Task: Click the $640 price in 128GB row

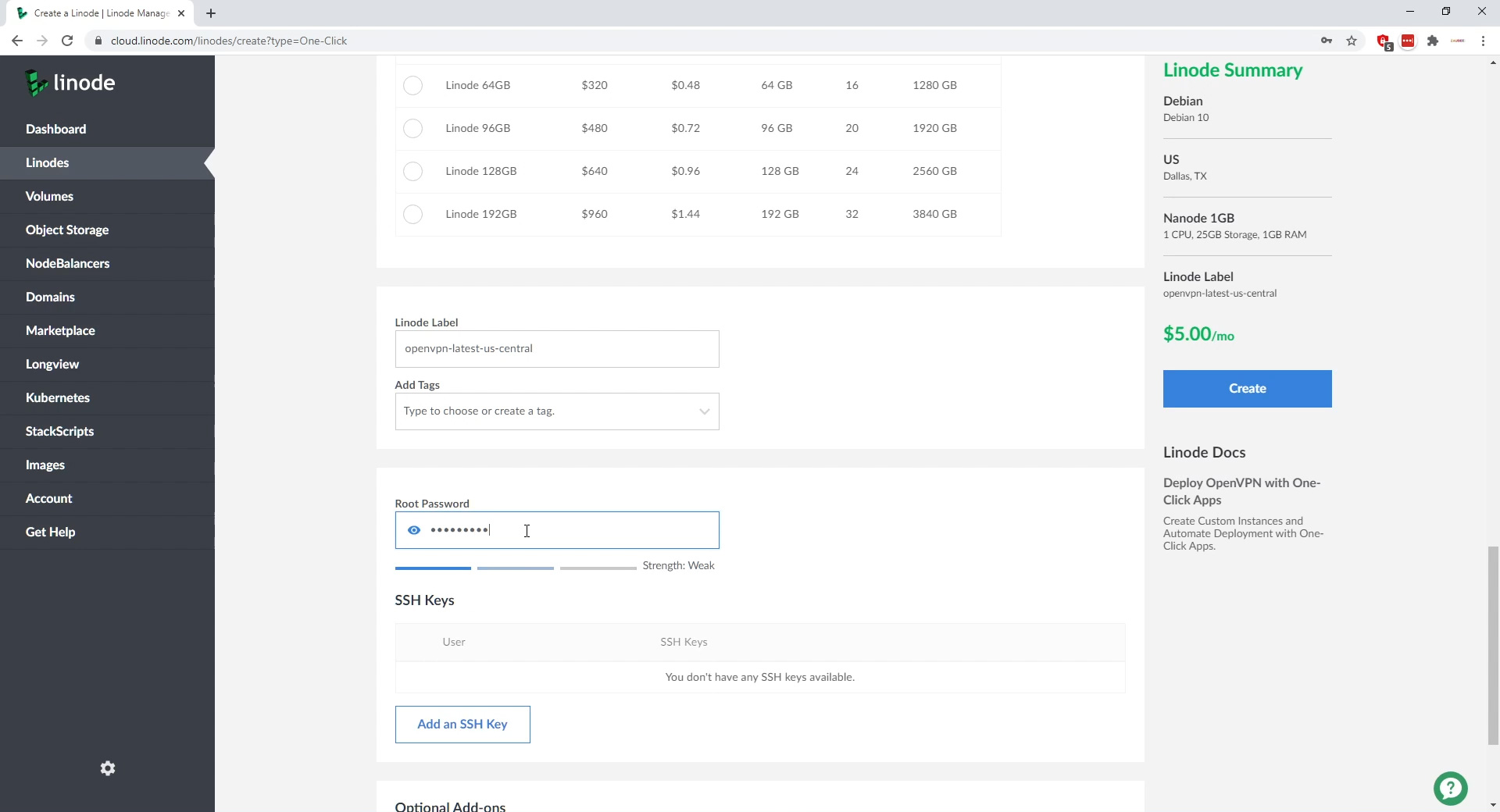Action: point(595,171)
